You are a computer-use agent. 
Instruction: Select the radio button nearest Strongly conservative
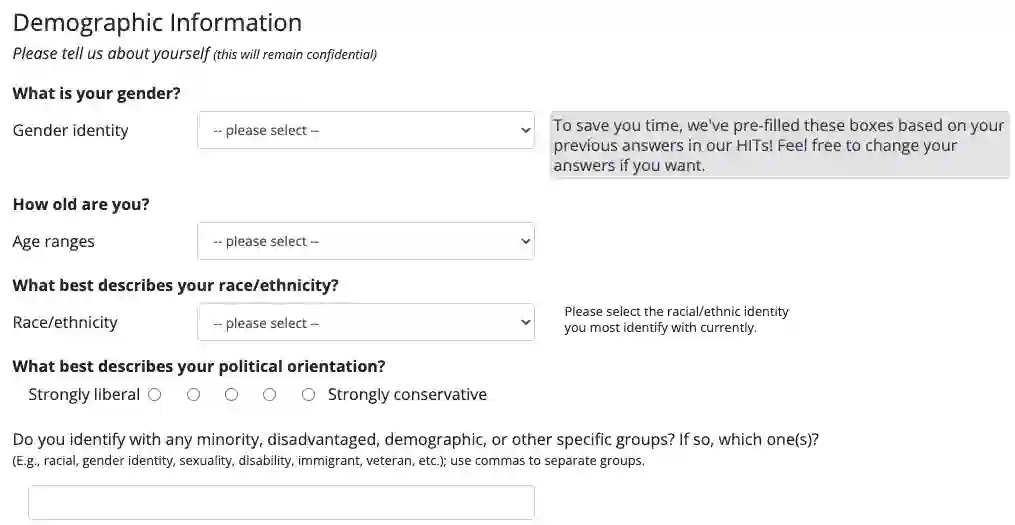[x=308, y=395]
